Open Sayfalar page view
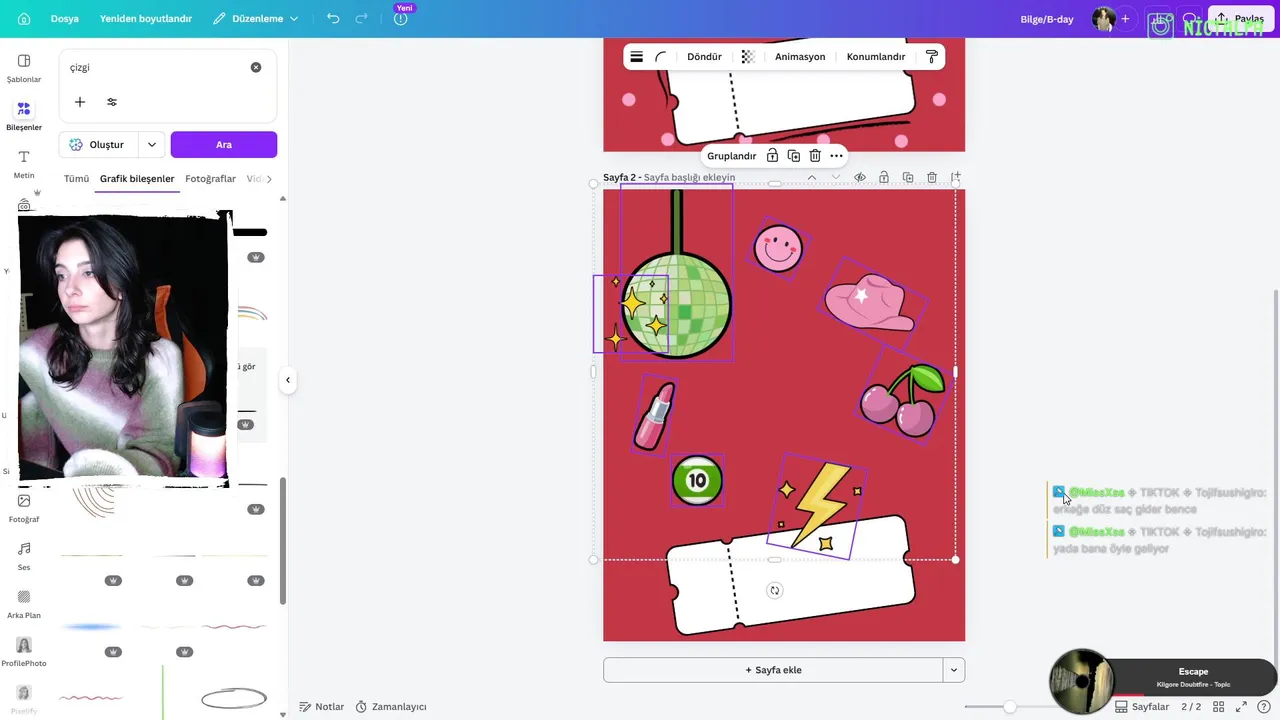Screen dimensions: 1280x720 [x=1142, y=707]
